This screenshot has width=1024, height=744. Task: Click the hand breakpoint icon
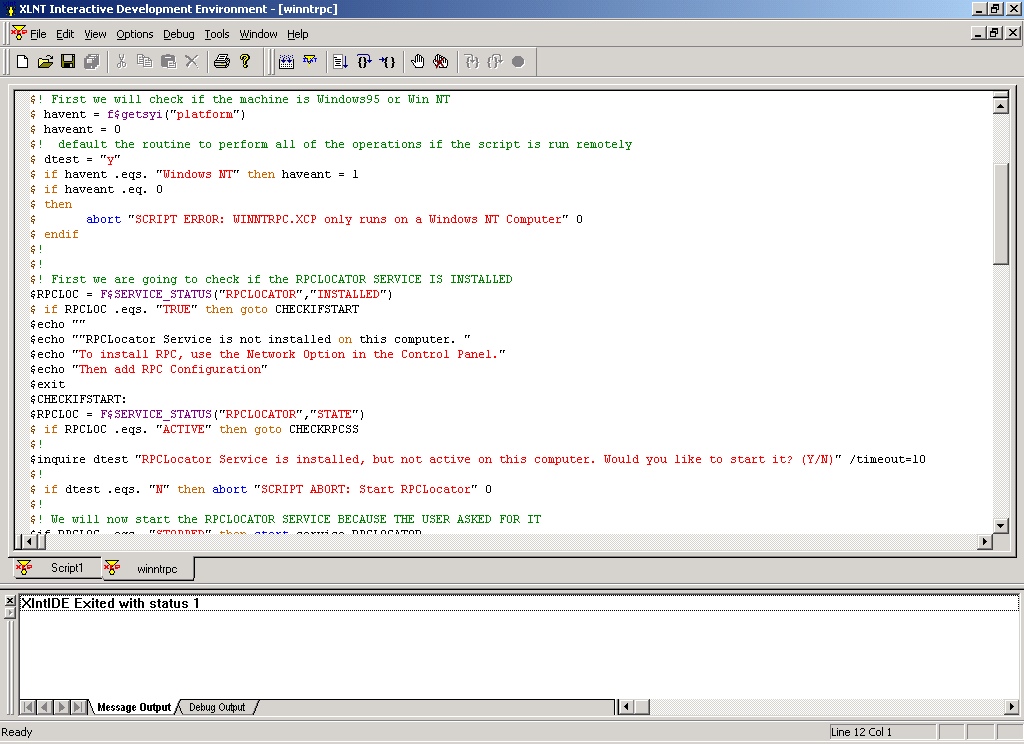point(418,61)
